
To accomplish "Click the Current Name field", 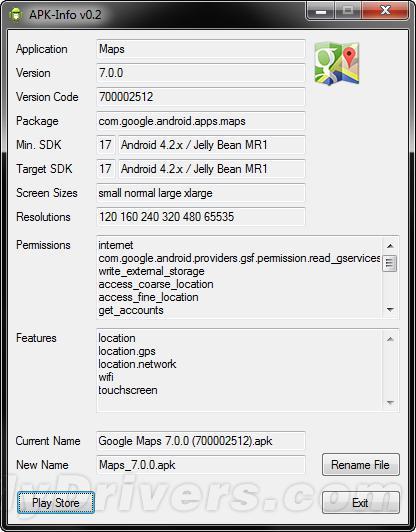I will click(201, 441).
